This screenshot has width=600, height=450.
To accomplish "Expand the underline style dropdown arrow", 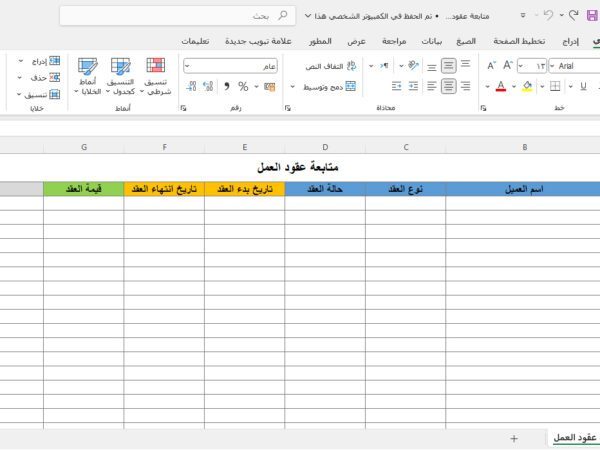I will [x=571, y=87].
